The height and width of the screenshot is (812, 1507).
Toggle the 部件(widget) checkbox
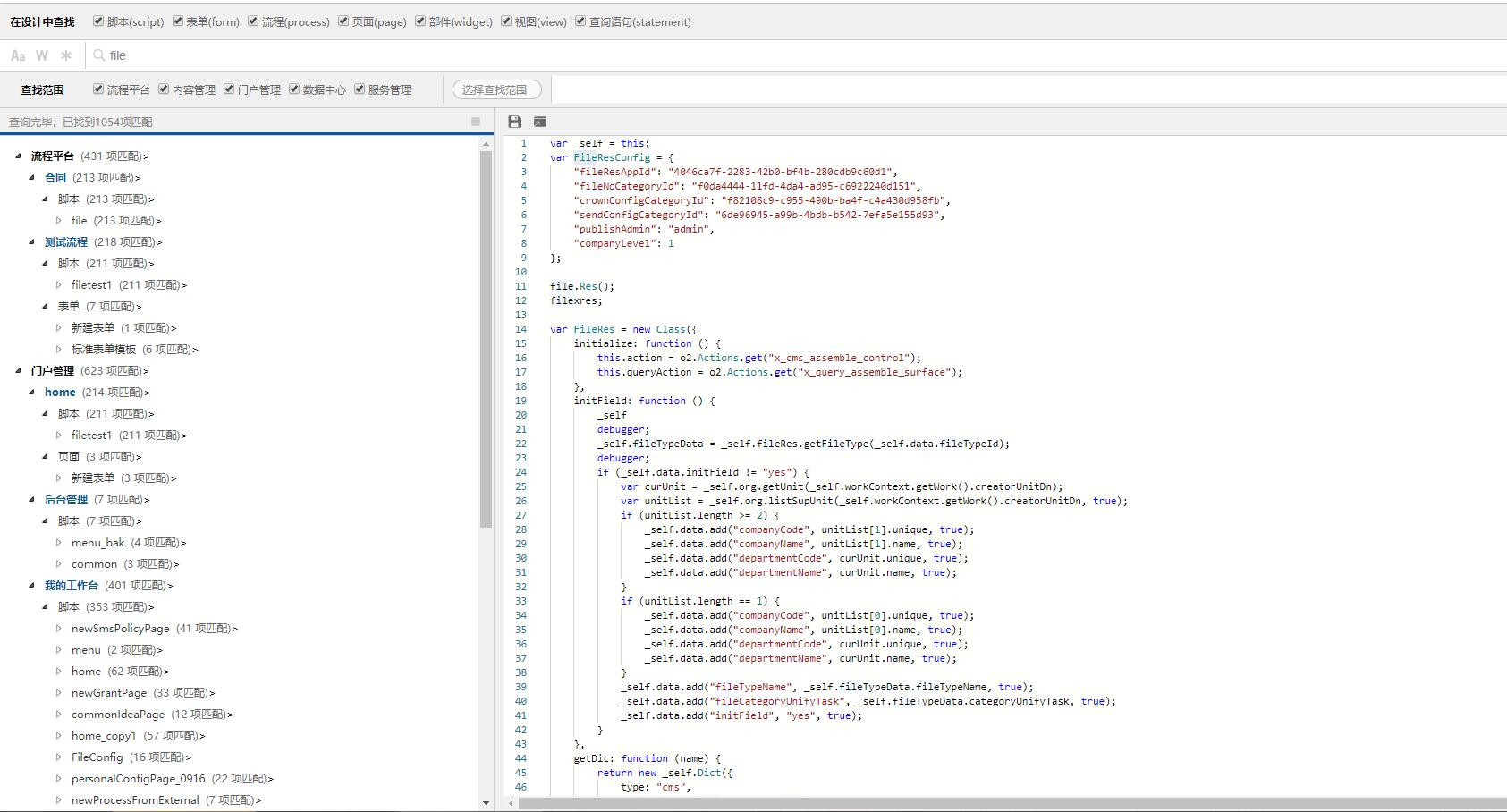(420, 21)
